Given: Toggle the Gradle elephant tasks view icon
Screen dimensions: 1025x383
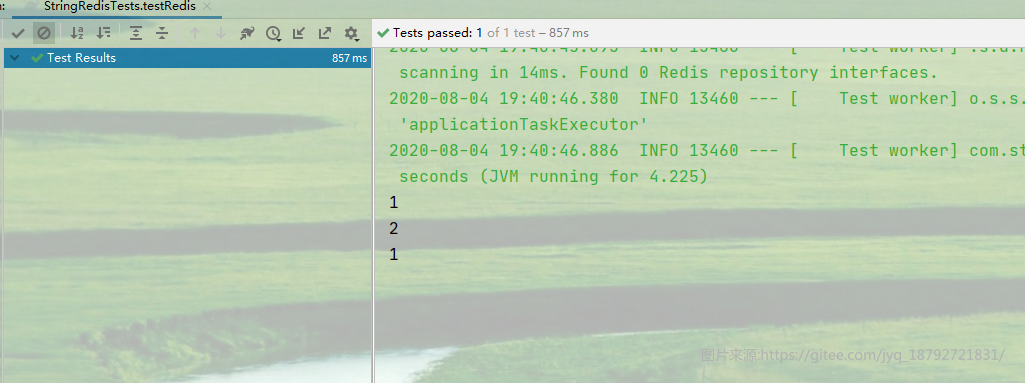Looking at the screenshot, I should click(246, 33).
